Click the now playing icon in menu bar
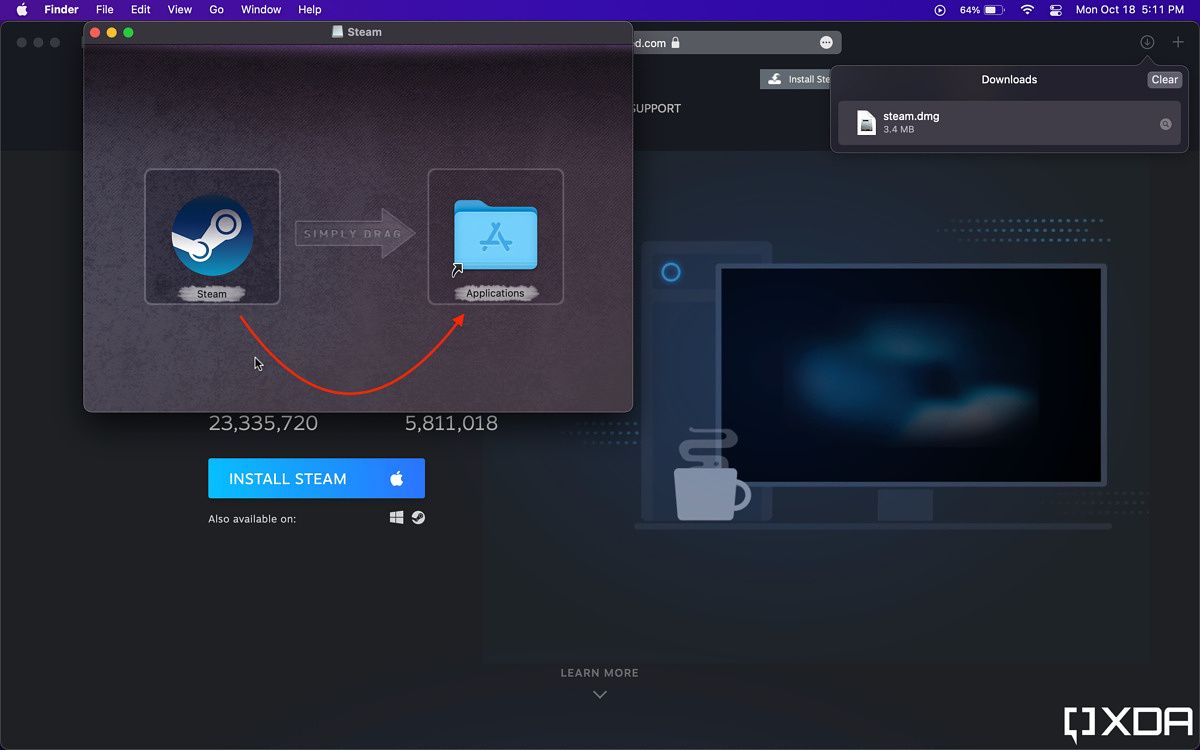Image resolution: width=1200 pixels, height=750 pixels. pos(939,10)
